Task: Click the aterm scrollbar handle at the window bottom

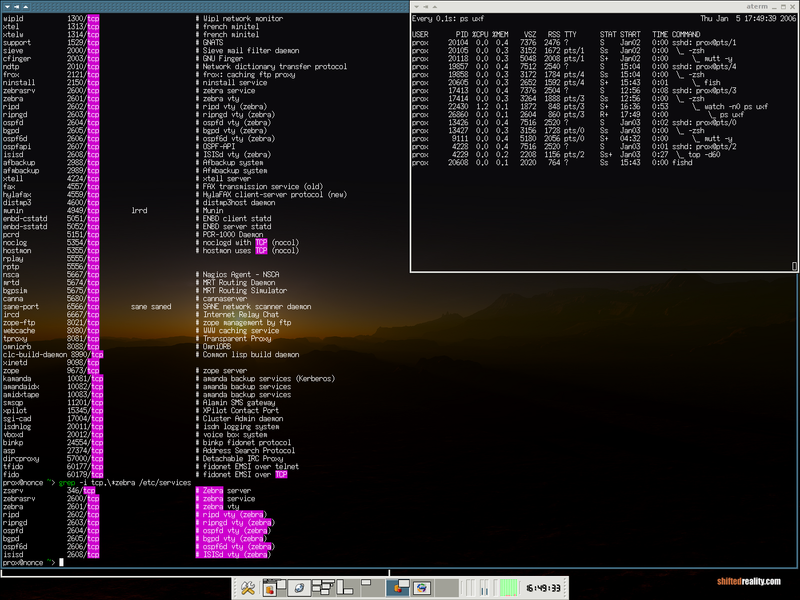Action: pyautogui.click(x=794, y=266)
